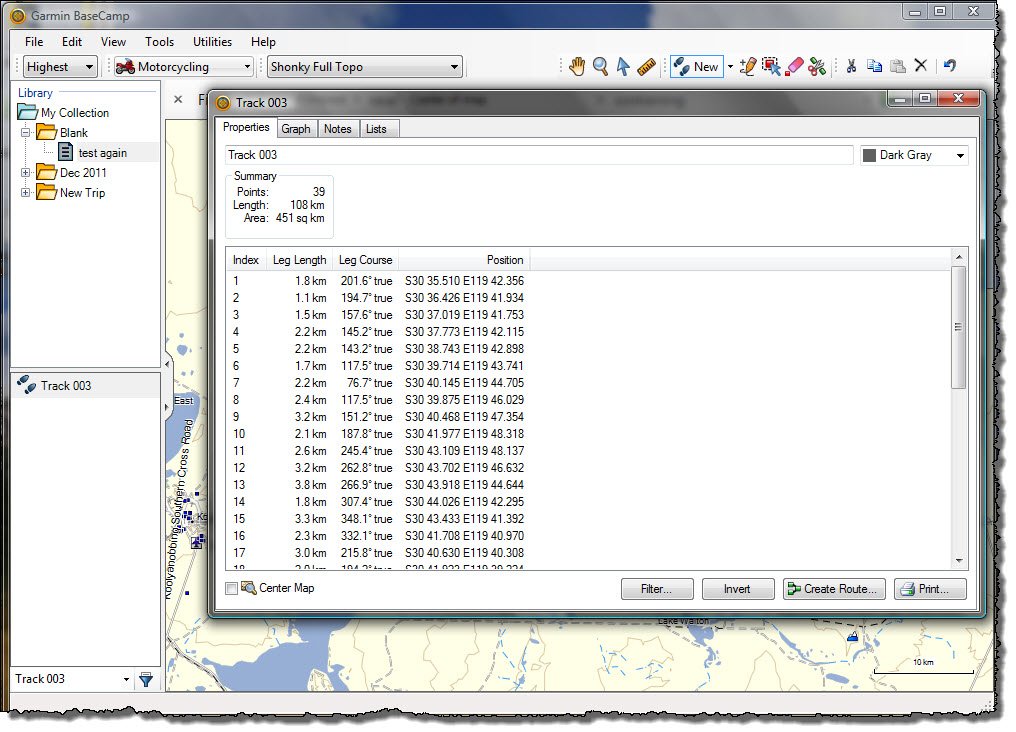Click the Create Route... button
This screenshot has height=732, width=1016.
pos(833,589)
